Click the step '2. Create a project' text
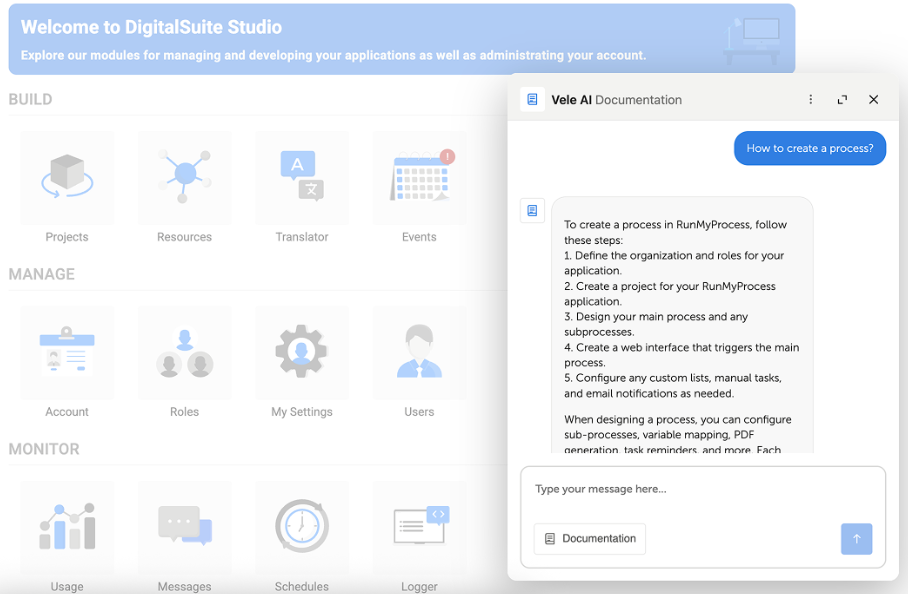908x594 pixels. click(x=669, y=294)
